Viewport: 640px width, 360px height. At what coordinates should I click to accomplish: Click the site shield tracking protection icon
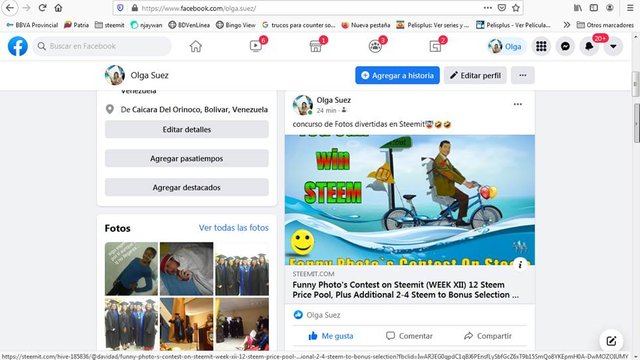[x=120, y=8]
